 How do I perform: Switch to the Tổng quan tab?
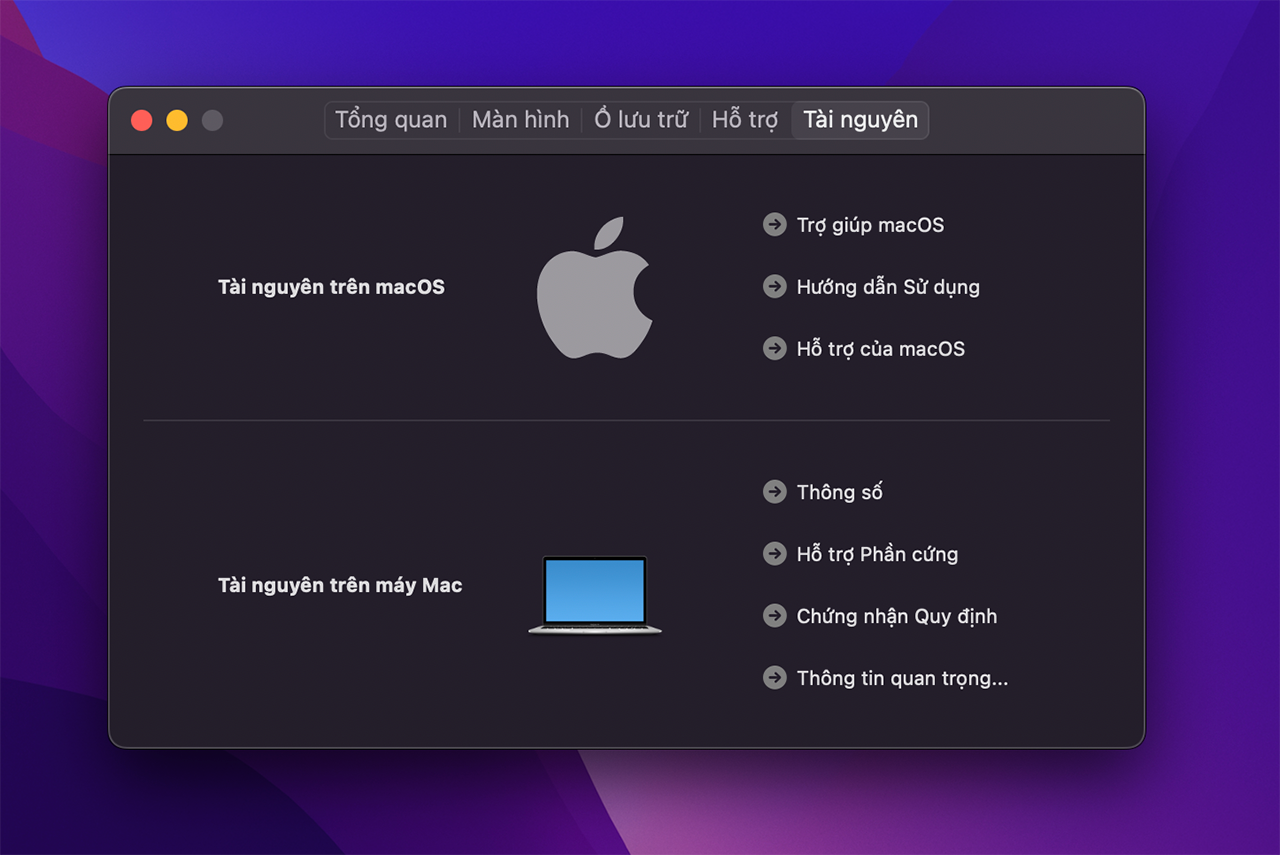391,120
